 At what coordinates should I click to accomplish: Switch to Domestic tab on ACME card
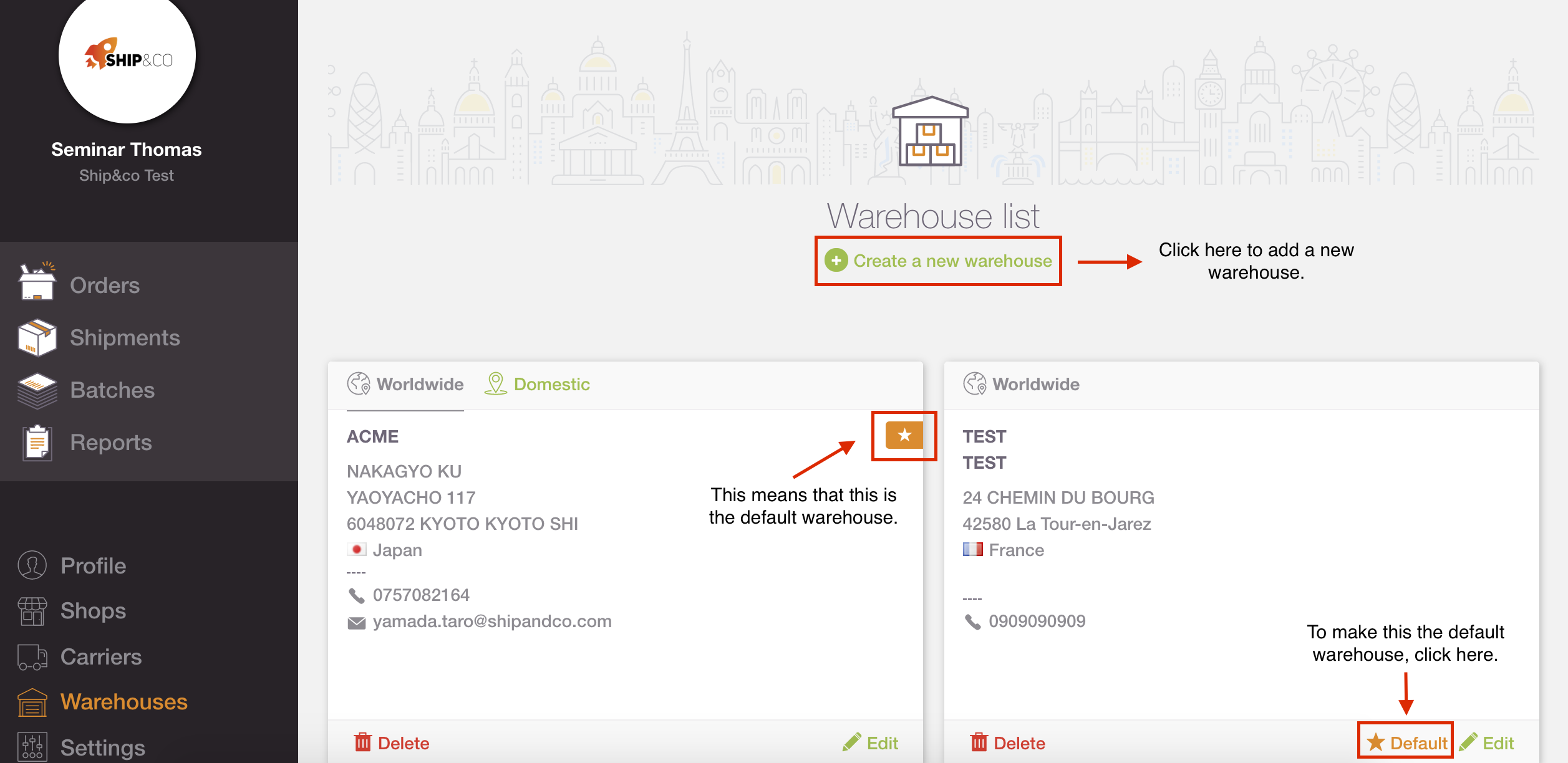(537, 384)
